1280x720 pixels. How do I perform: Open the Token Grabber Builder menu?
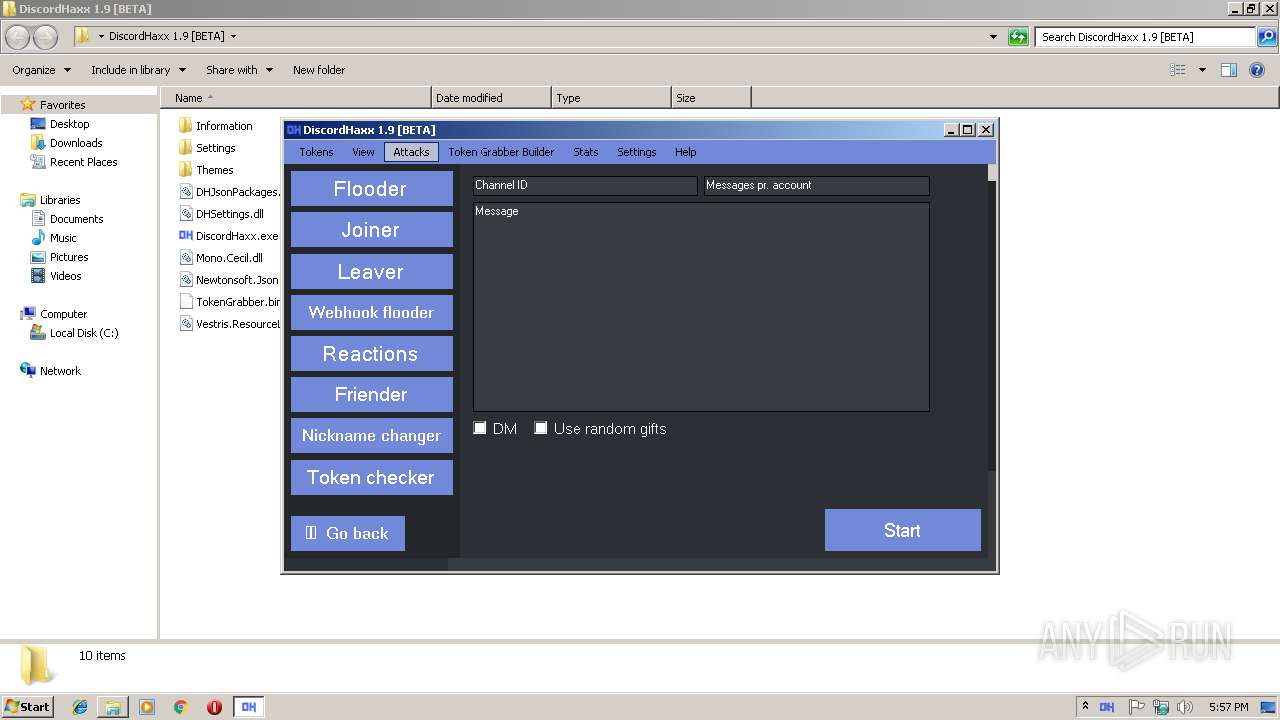click(x=501, y=152)
